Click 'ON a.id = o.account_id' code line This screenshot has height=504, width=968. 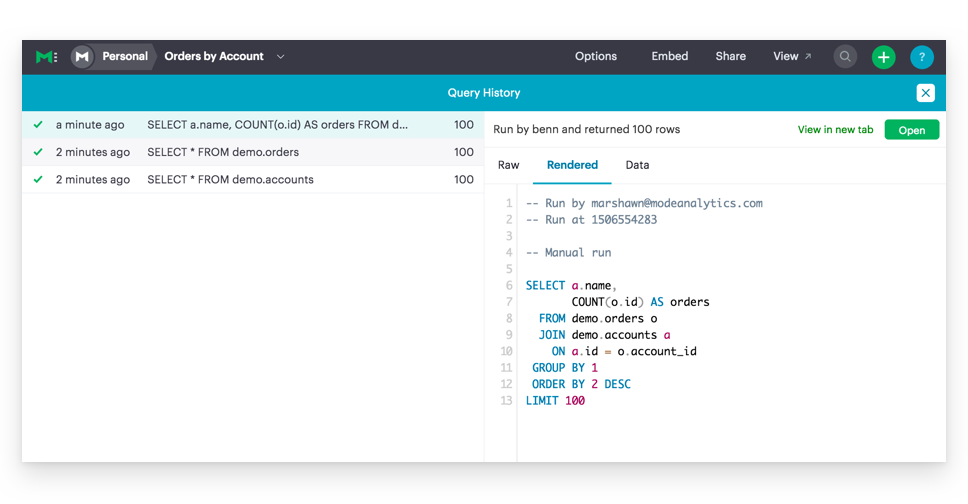pos(624,351)
